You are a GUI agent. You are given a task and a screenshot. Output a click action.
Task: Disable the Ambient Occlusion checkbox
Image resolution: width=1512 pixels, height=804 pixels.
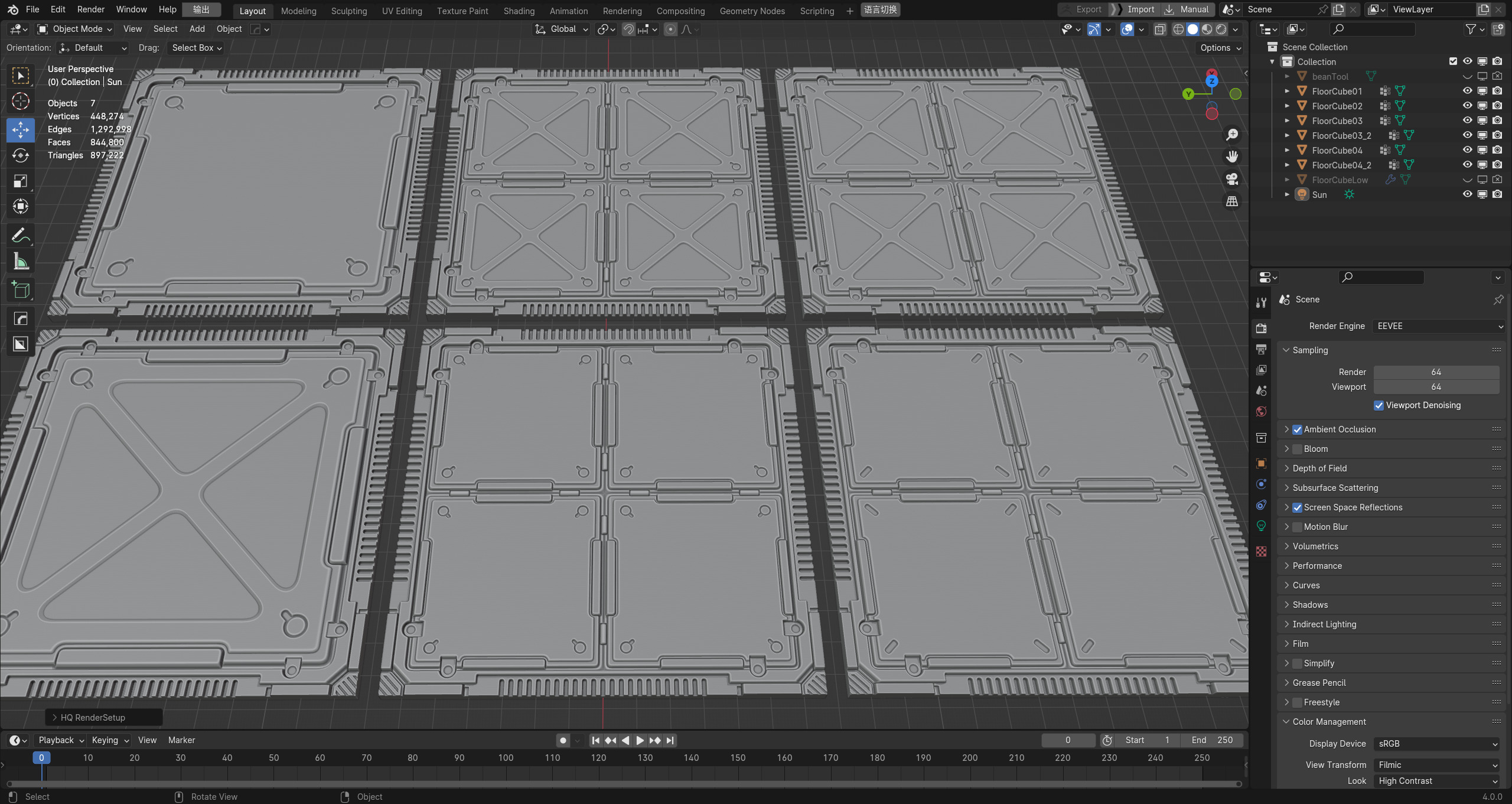(x=1298, y=429)
